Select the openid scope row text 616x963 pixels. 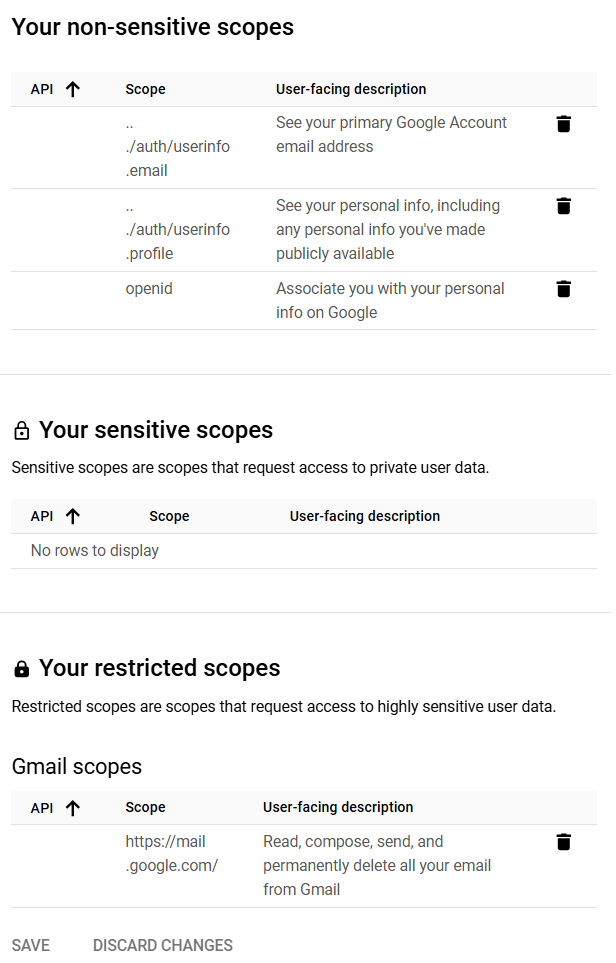tap(149, 289)
